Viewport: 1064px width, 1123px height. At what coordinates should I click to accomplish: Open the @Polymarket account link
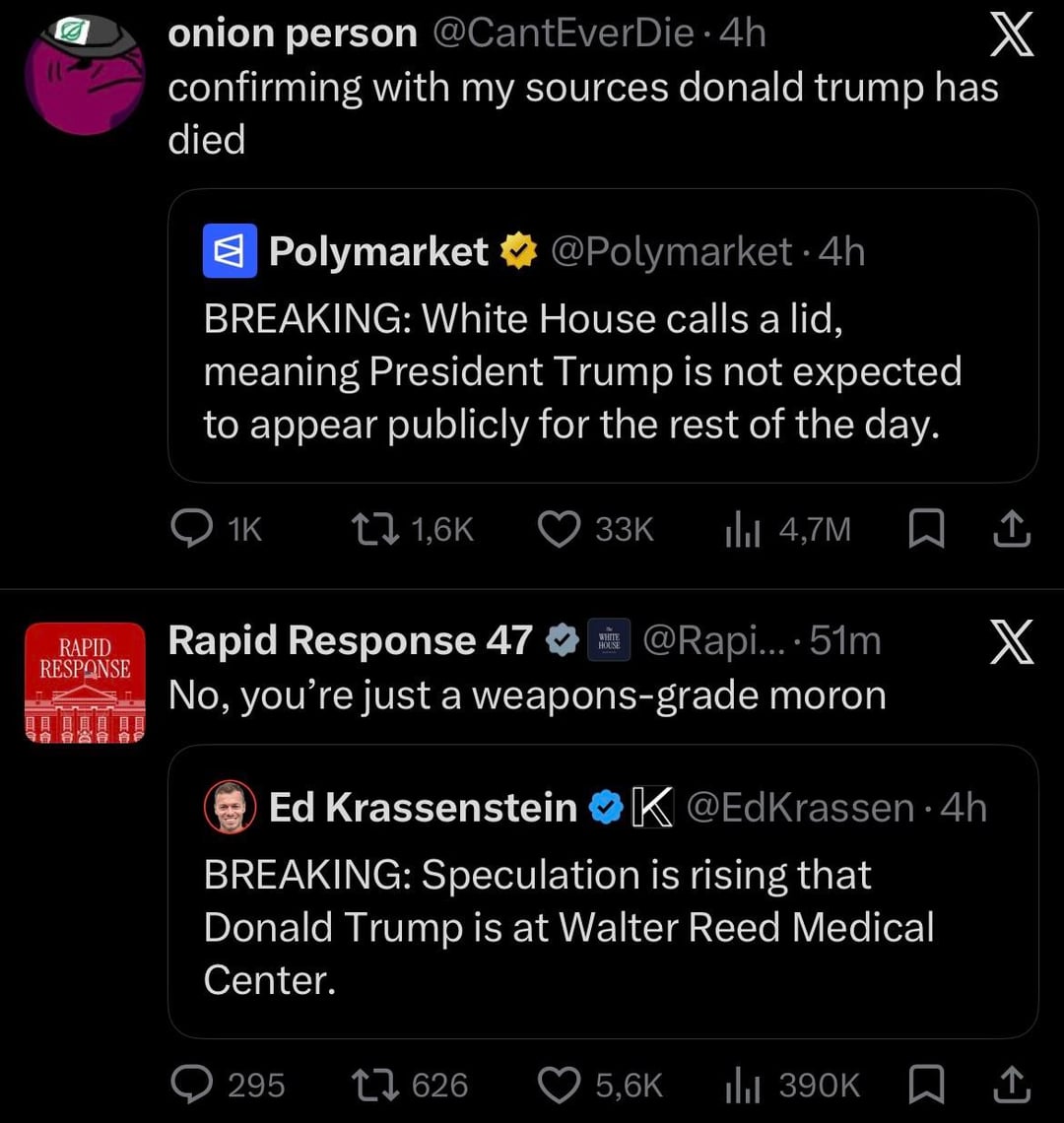click(672, 252)
